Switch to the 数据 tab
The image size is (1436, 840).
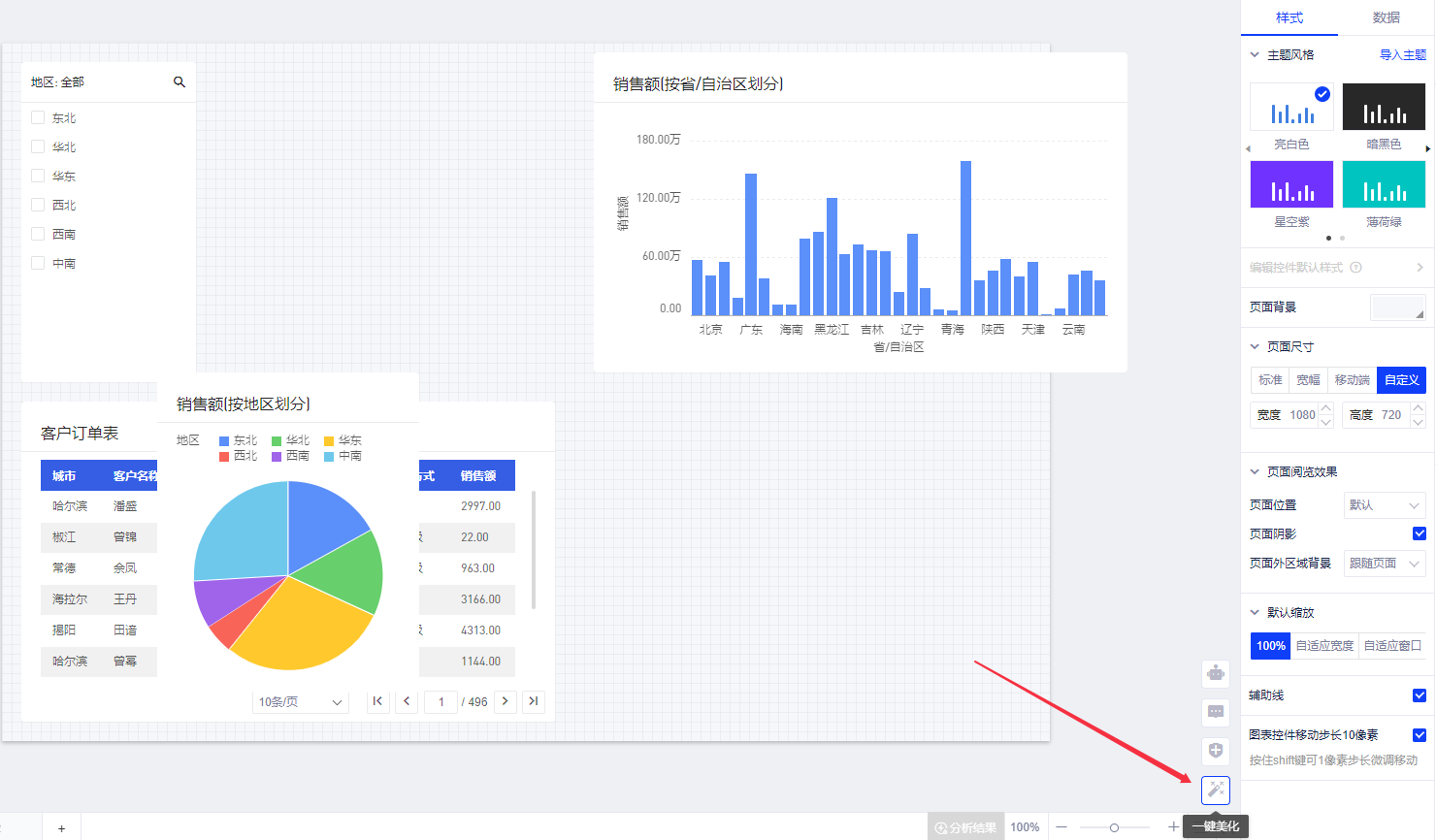click(x=1386, y=17)
